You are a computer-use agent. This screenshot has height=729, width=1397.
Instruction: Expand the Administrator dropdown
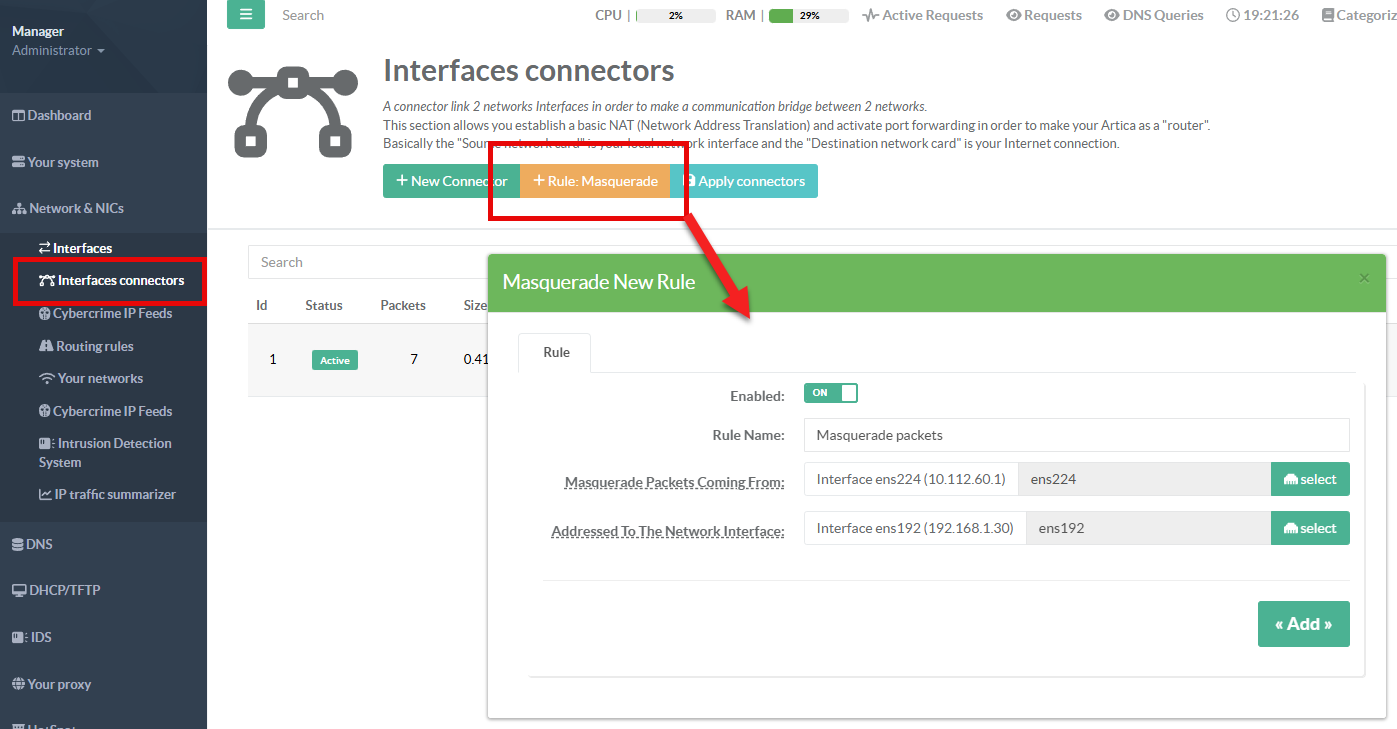pos(58,50)
